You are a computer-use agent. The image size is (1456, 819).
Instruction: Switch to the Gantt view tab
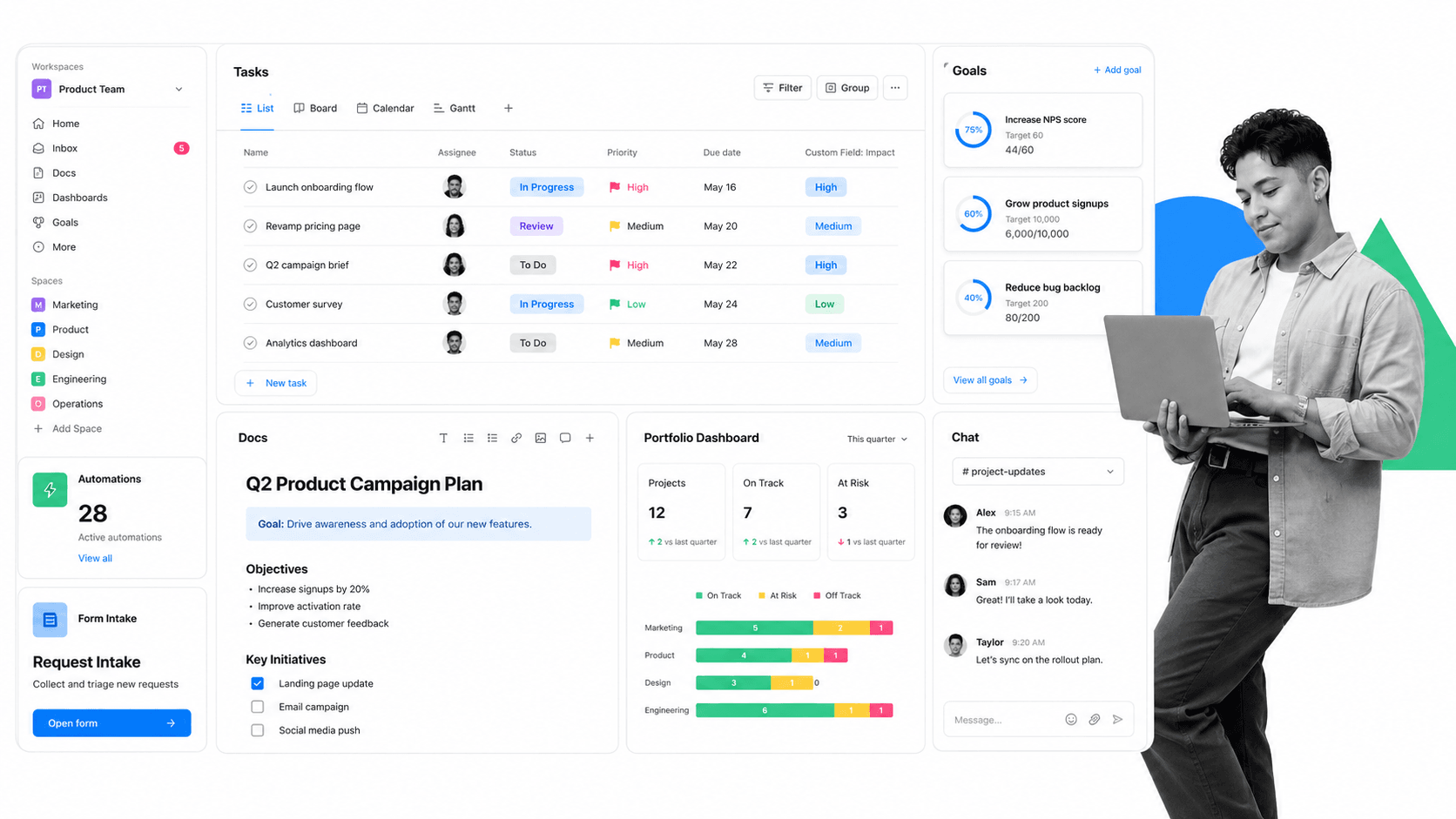(455, 108)
